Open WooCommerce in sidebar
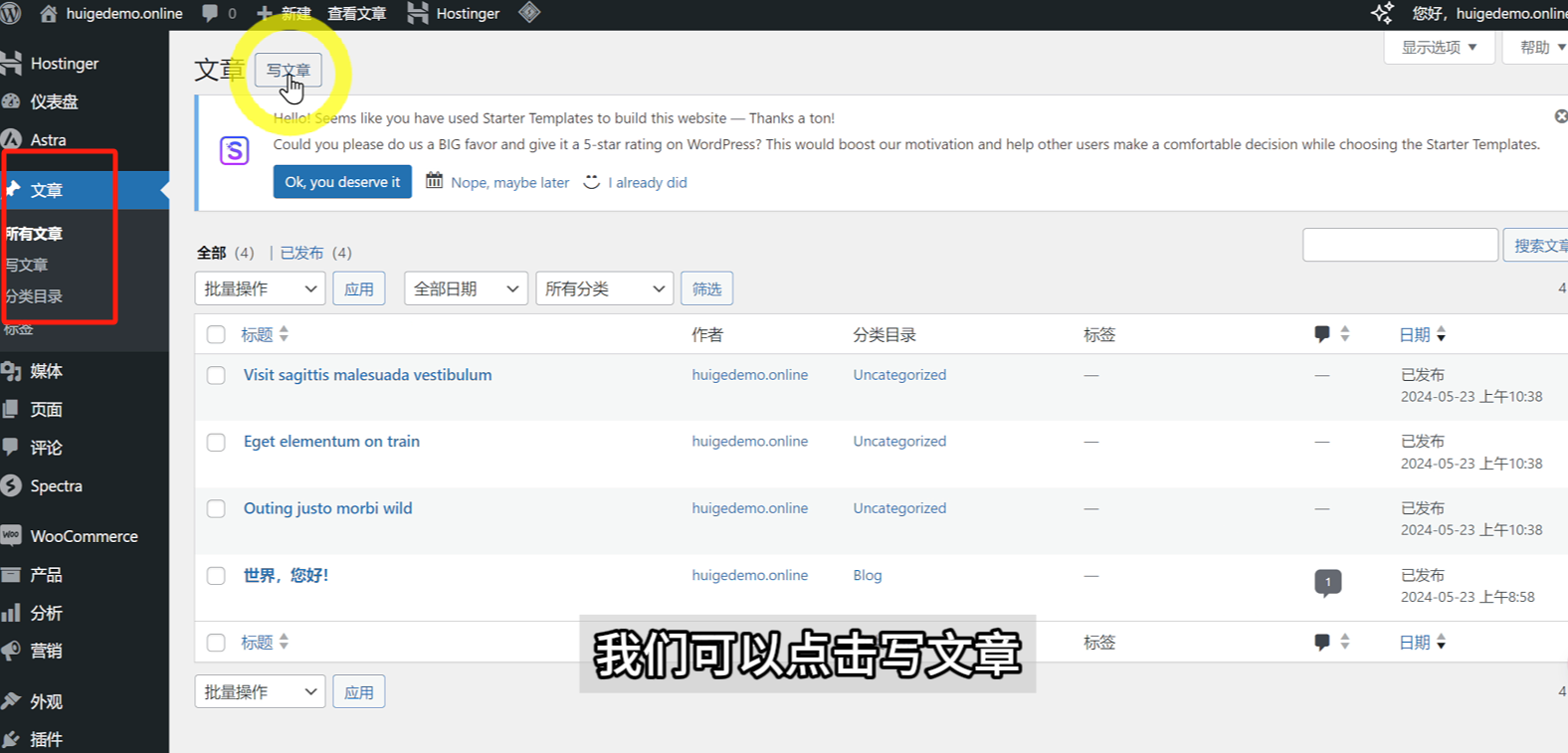Viewport: 1568px width, 753px height. 85,536
